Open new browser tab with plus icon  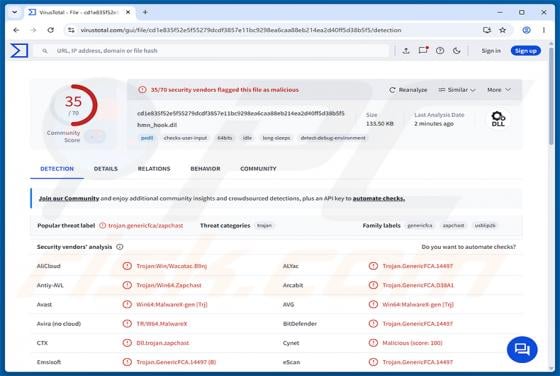pos(145,12)
